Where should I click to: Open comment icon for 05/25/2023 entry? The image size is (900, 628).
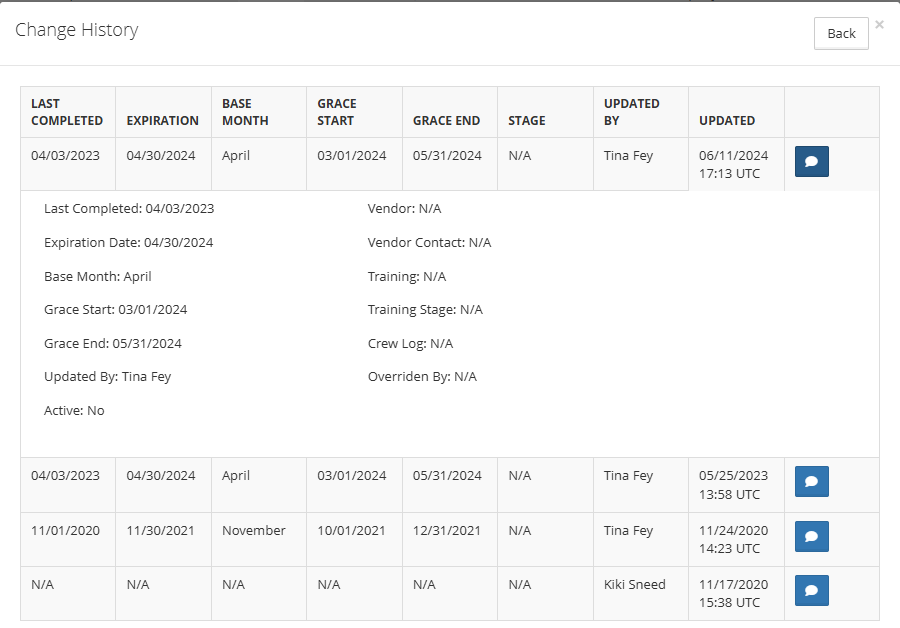coord(811,481)
